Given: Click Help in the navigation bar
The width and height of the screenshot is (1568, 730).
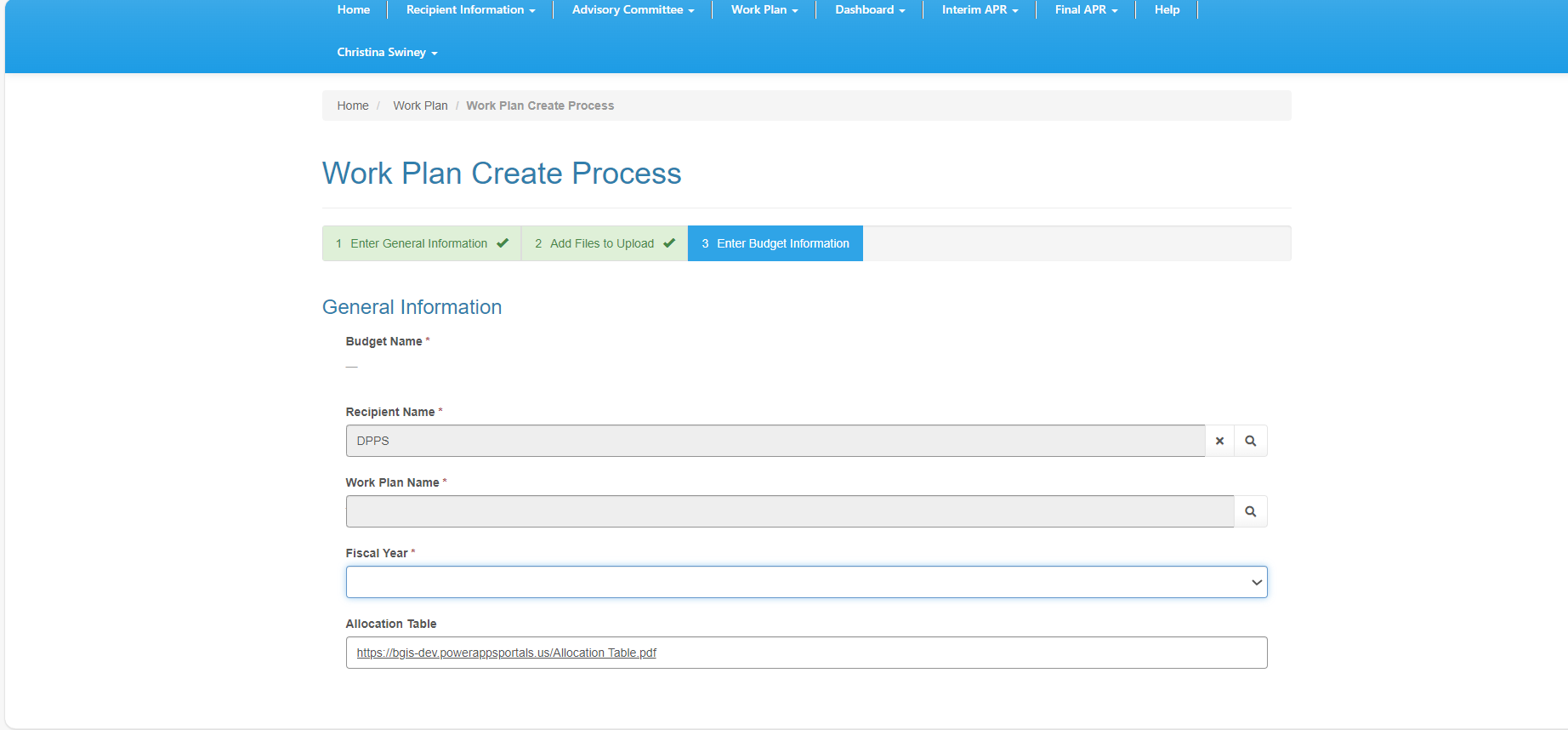Looking at the screenshot, I should (1167, 10).
